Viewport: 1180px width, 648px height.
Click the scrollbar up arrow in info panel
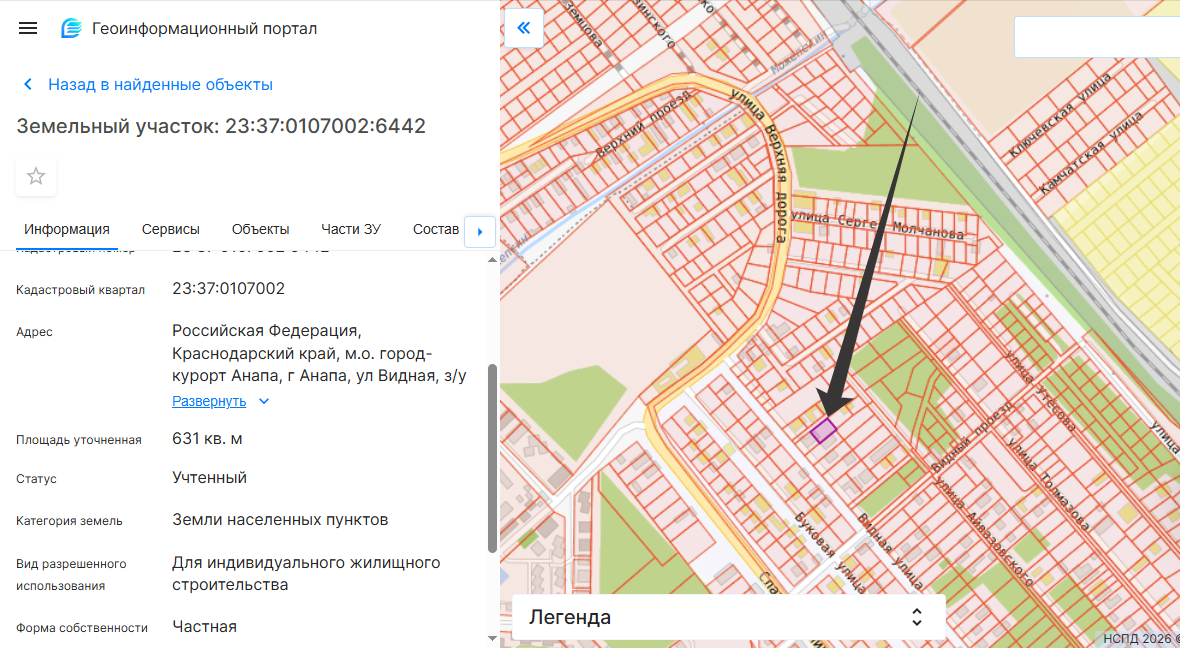tap(492, 260)
